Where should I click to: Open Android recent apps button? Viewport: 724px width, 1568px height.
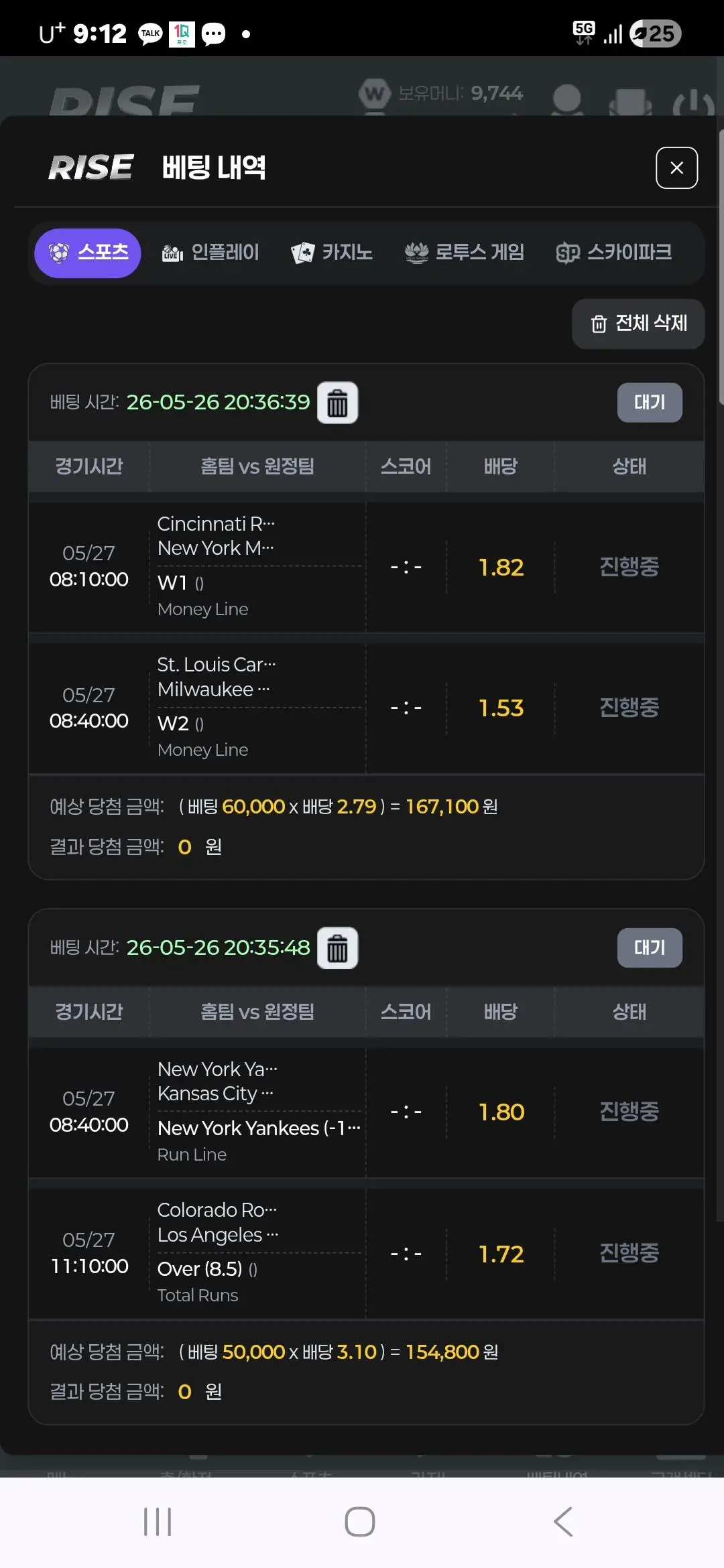click(x=158, y=1522)
